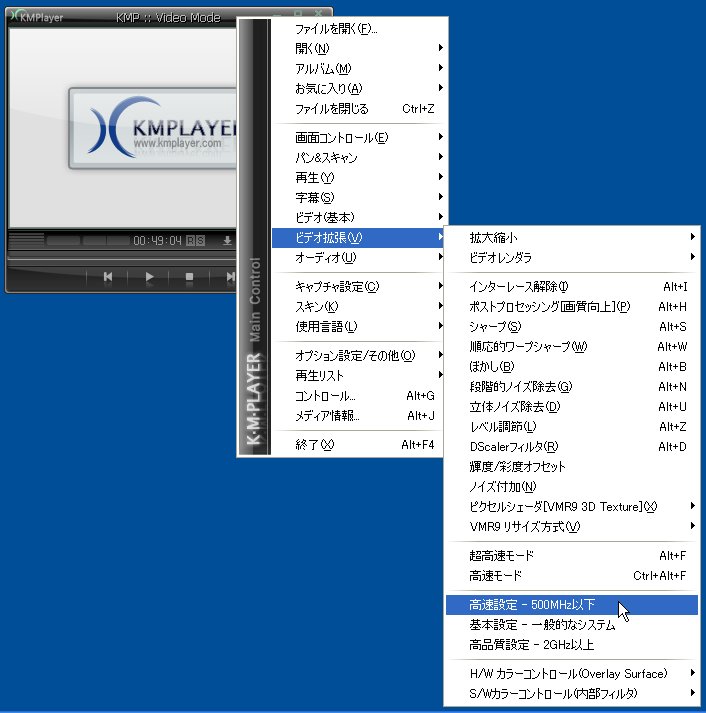Open H/W カラーコントロール(Overlay Surface) submenu
Screen dimensions: 706x713
pos(572,673)
